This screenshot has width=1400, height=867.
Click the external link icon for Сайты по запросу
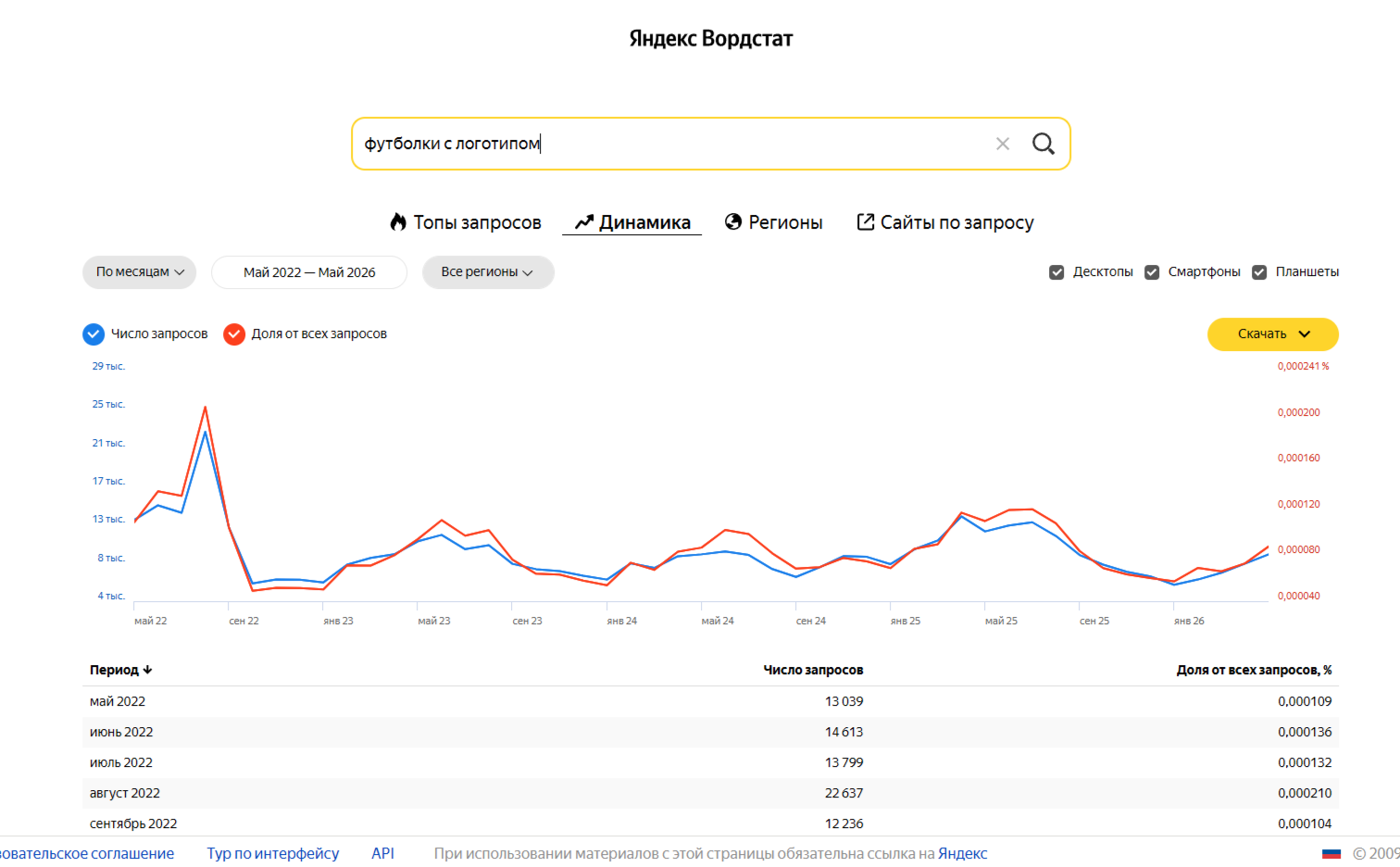tap(866, 222)
